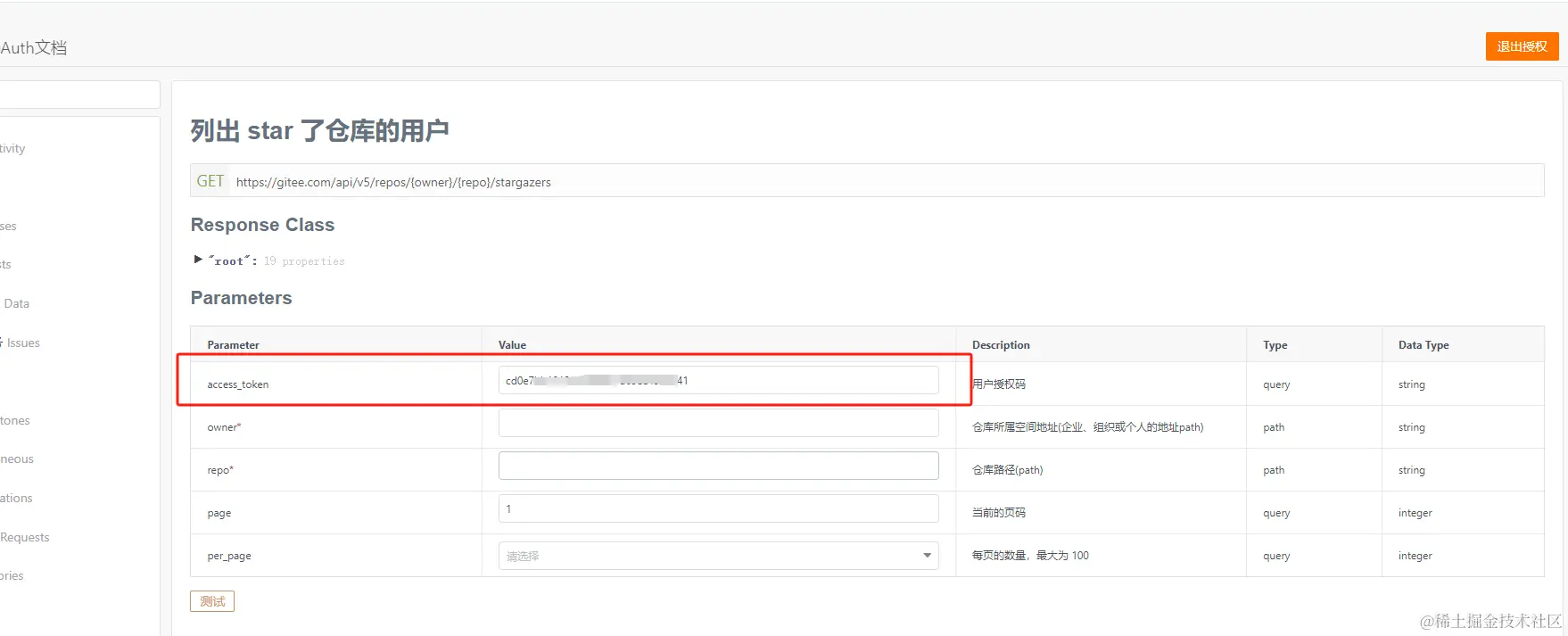The image size is (1568, 636).
Task: Expand the "root" response class tree
Action: tap(198, 260)
